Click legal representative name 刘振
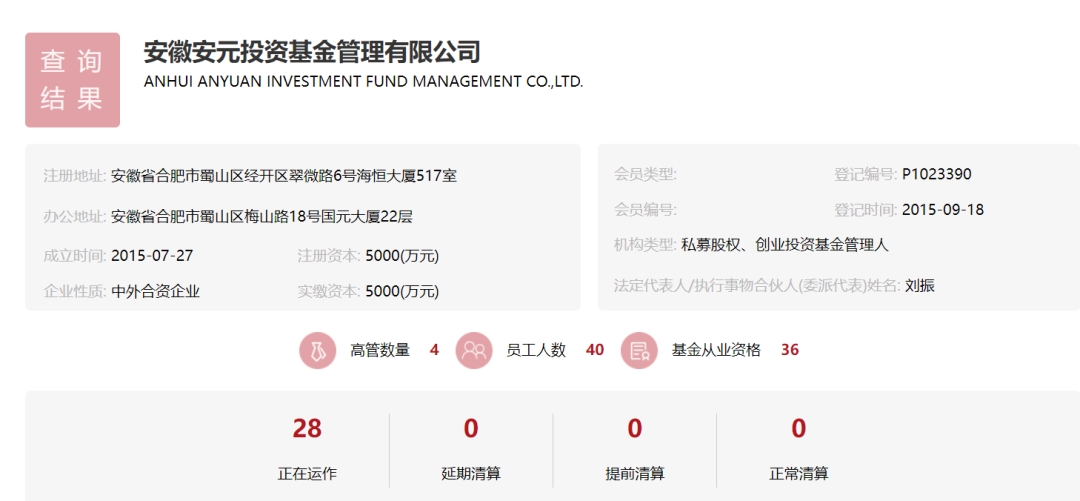This screenshot has width=1080, height=501. click(x=920, y=285)
